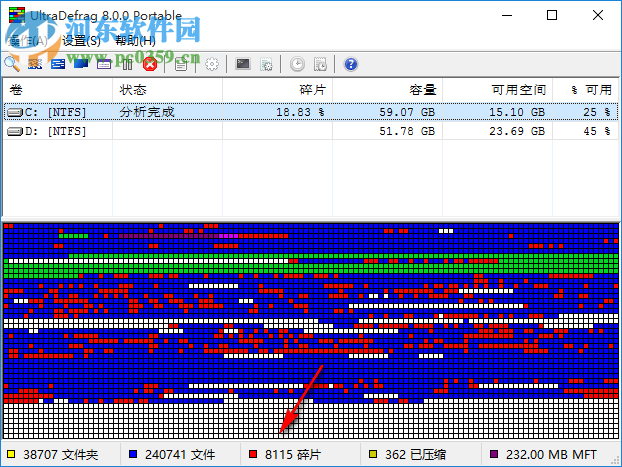Click the 38707 文件夹 status entry
The width and height of the screenshot is (622, 467).
[x=61, y=454]
